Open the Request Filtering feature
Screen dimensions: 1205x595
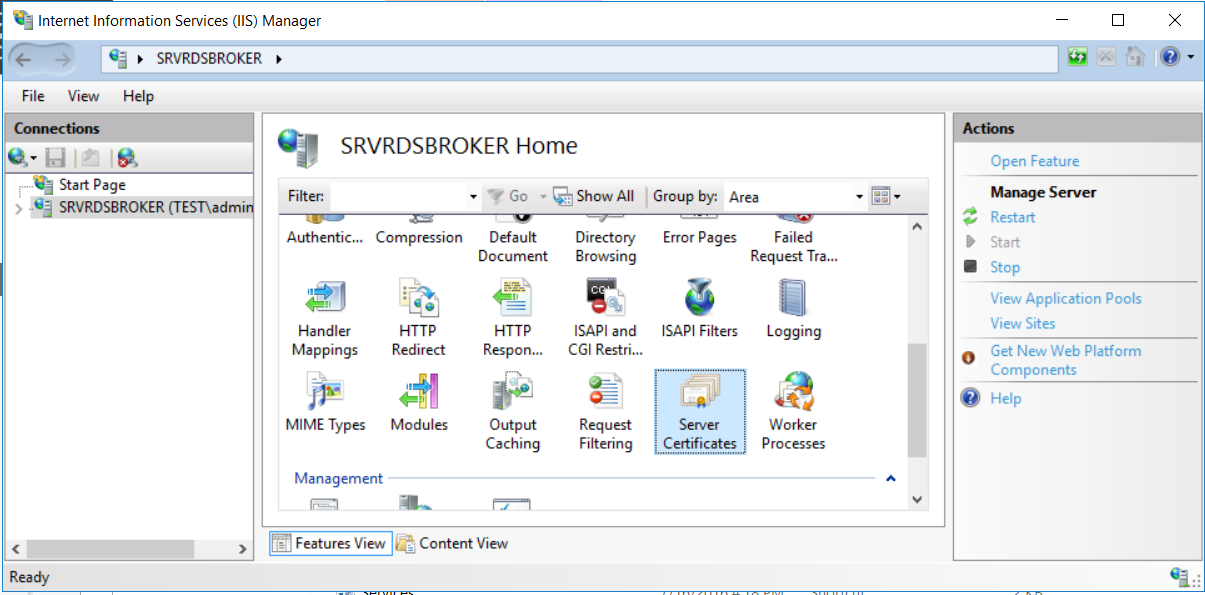605,411
